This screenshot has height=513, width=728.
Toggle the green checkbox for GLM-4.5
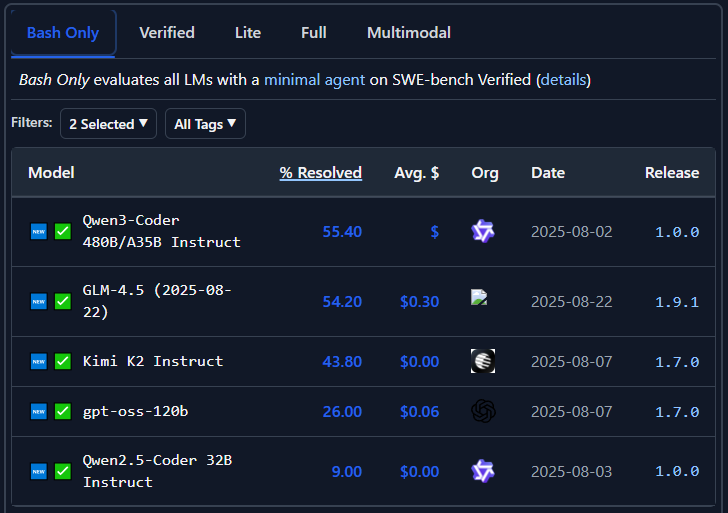63,301
